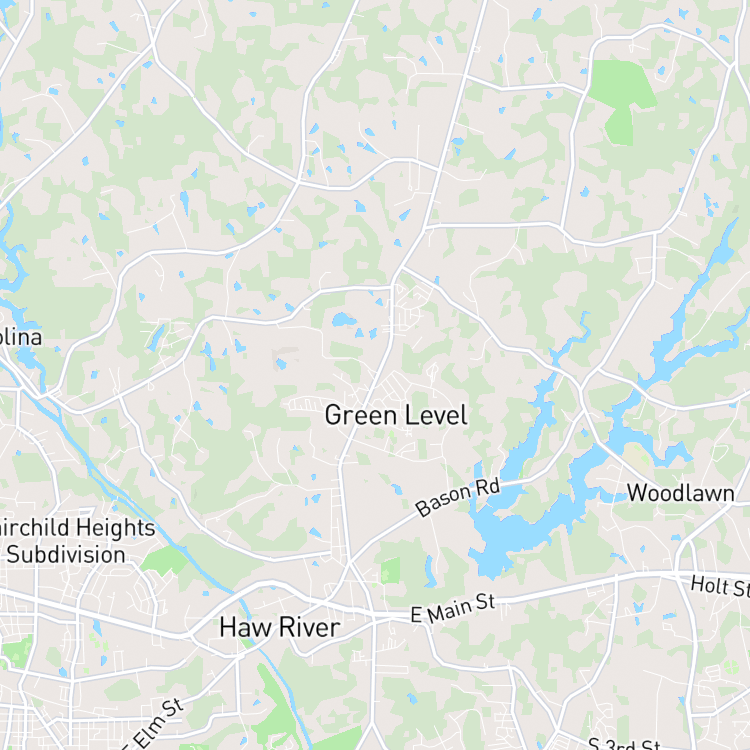The height and width of the screenshot is (750, 750).
Task: Click the Holt St road label
Action: coord(720,587)
